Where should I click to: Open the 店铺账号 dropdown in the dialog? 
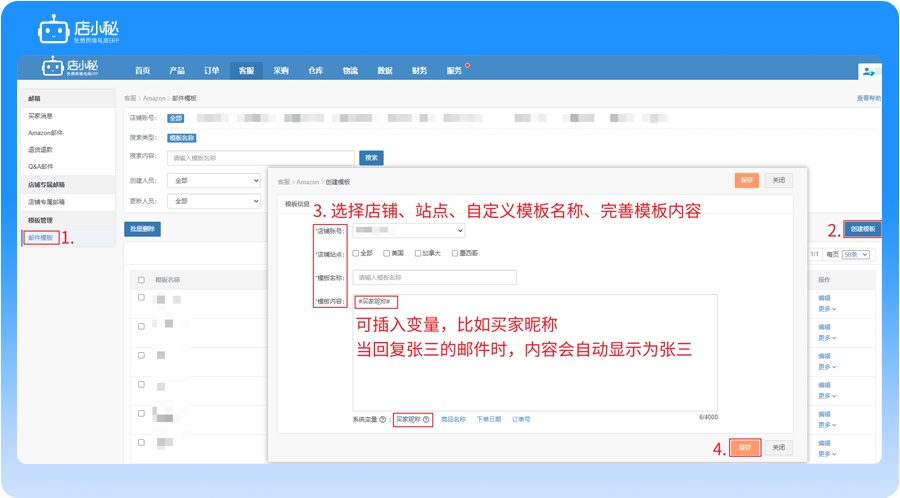[x=409, y=230]
